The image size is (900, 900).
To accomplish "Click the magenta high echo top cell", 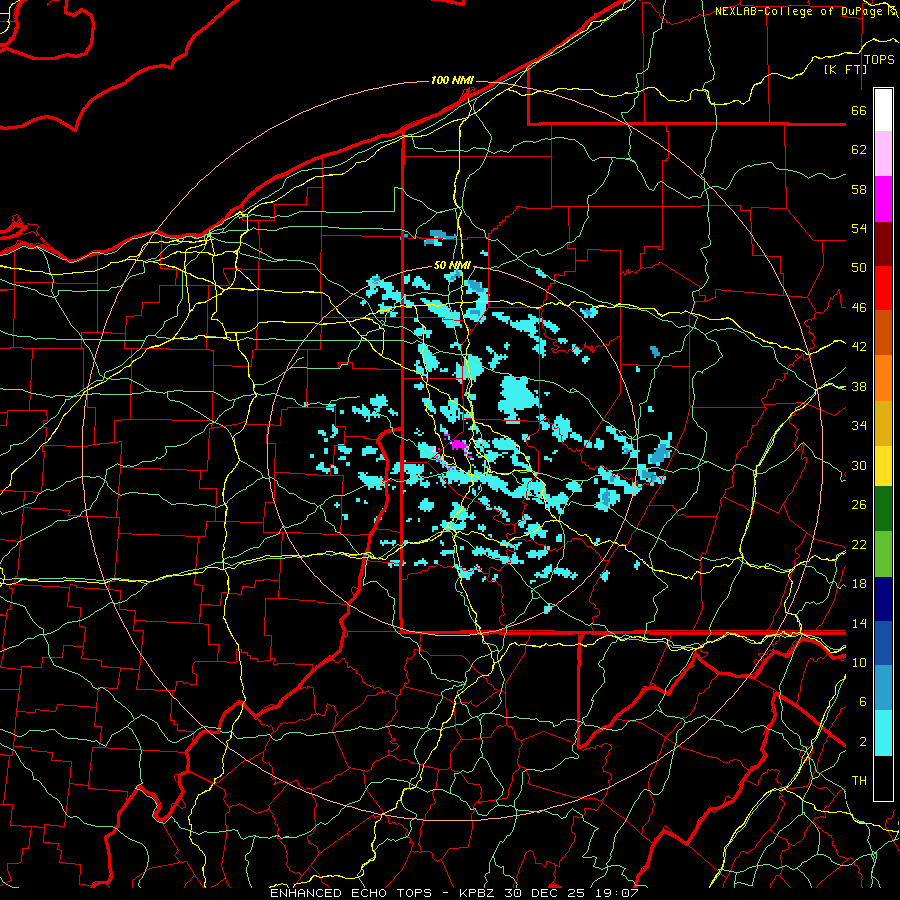I will tap(459, 444).
